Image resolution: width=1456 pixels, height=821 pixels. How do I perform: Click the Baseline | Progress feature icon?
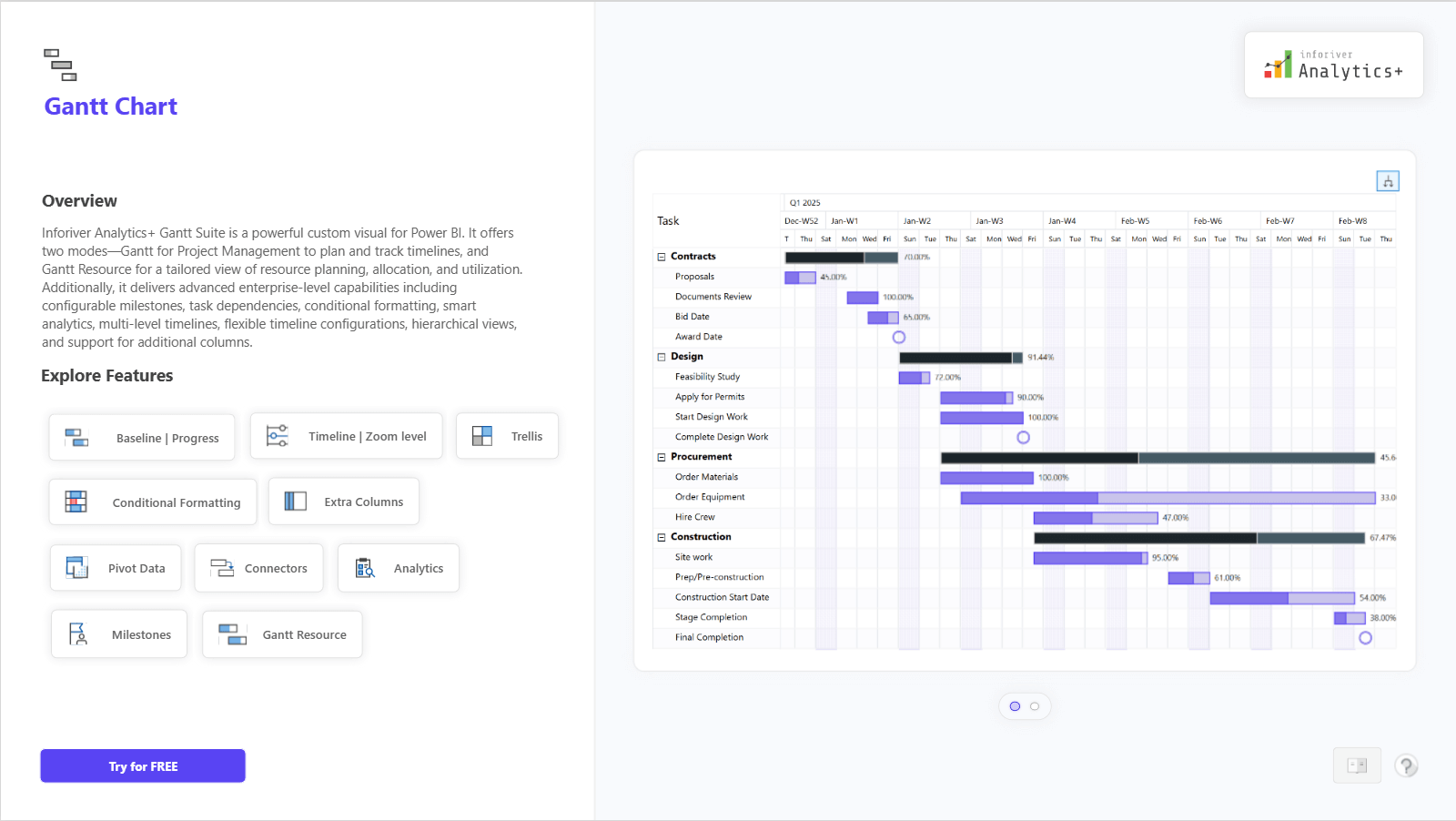[76, 438]
